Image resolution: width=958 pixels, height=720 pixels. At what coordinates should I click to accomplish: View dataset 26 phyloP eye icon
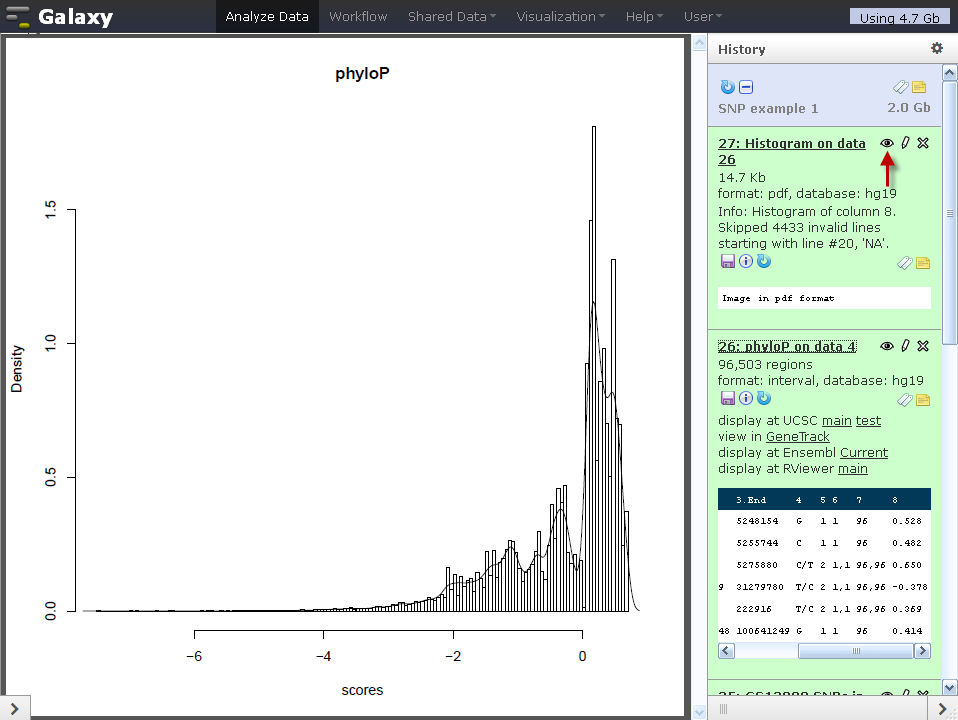[x=887, y=346]
